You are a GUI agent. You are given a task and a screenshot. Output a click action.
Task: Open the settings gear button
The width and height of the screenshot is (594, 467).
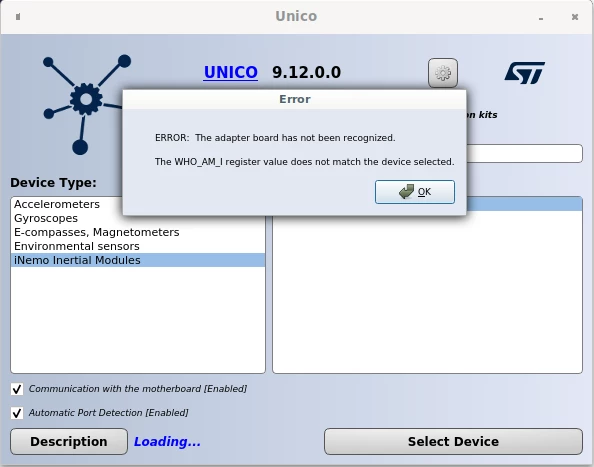[x=443, y=73]
